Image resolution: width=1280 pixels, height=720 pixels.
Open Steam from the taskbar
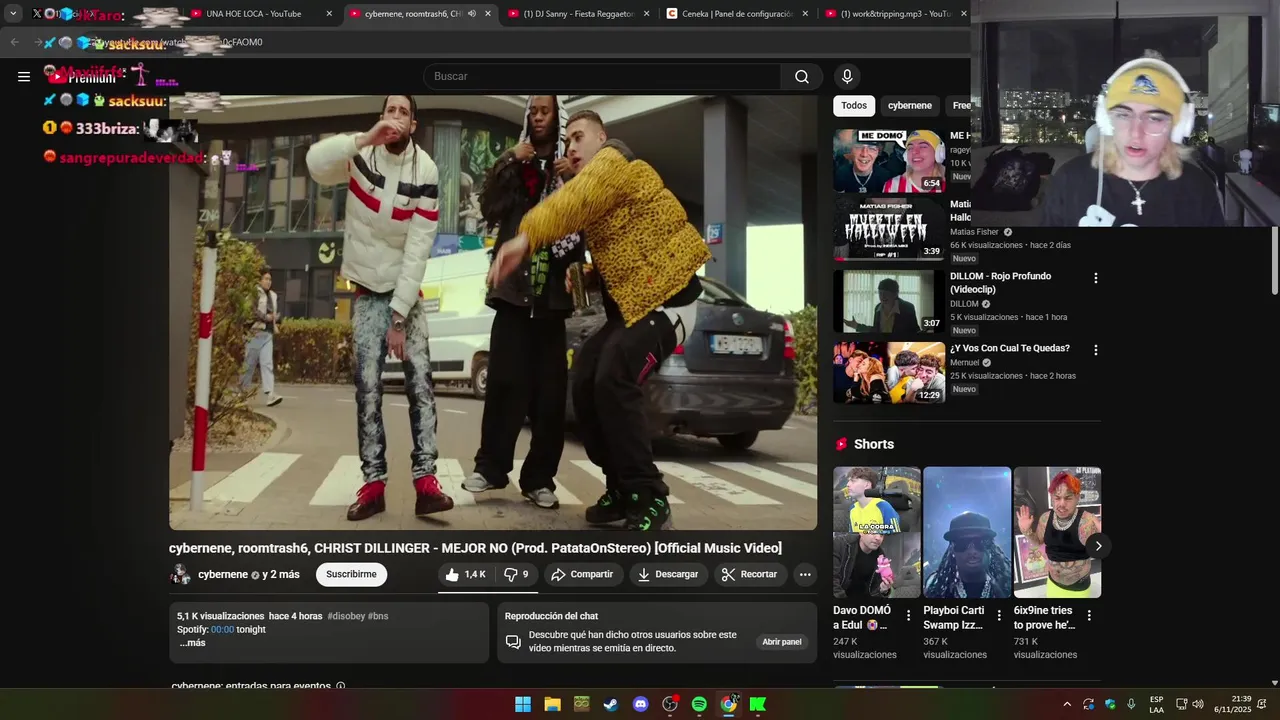point(611,704)
